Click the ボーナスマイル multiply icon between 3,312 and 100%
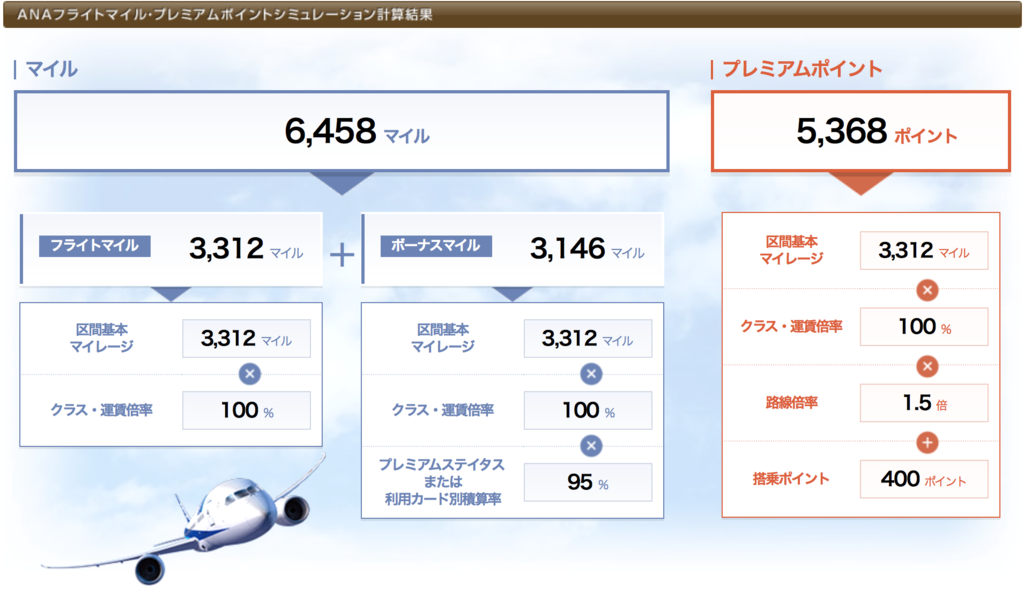Image resolution: width=1024 pixels, height=602 pixels. pyautogui.click(x=591, y=374)
